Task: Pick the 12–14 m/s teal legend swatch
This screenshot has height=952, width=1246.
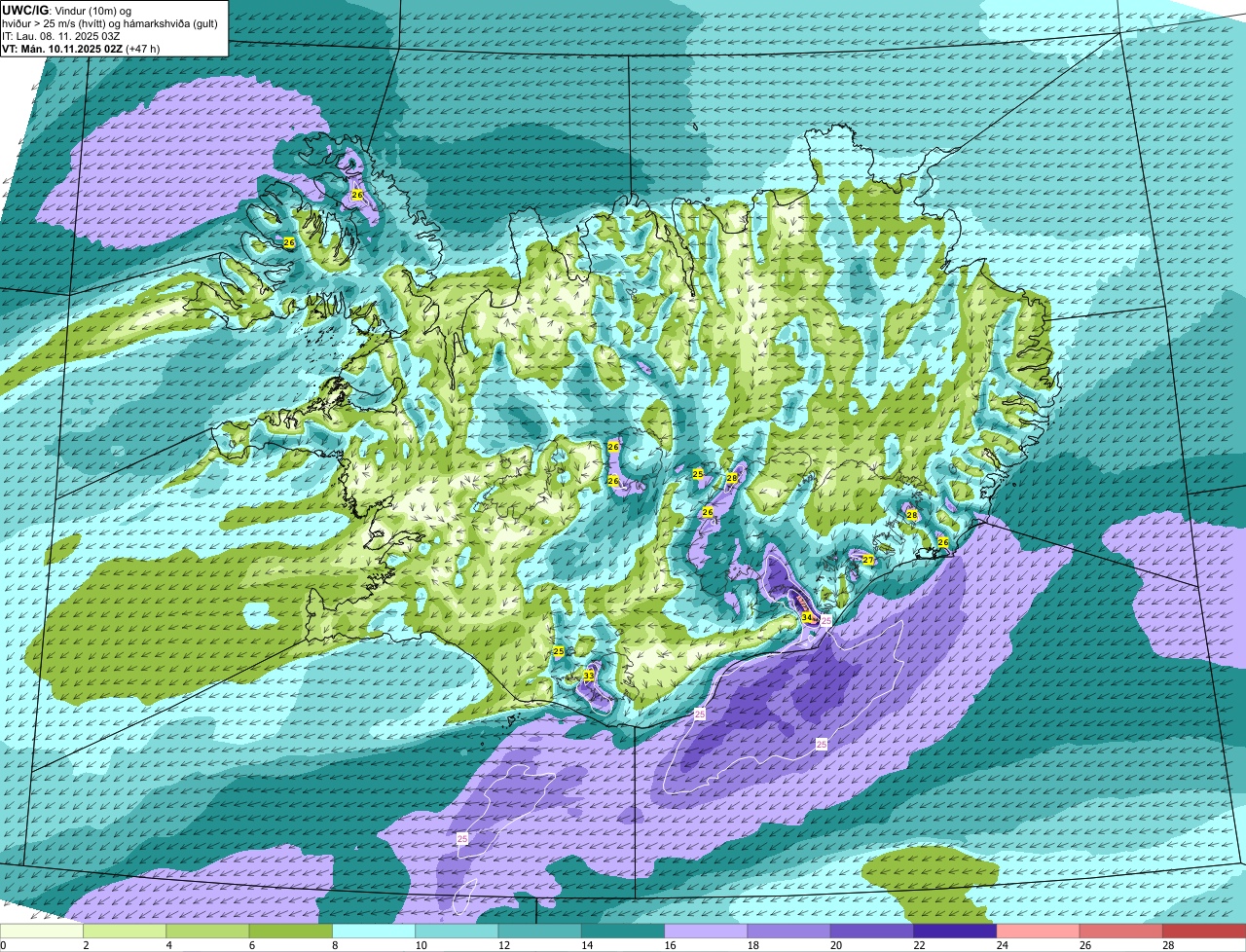Action: (x=540, y=932)
